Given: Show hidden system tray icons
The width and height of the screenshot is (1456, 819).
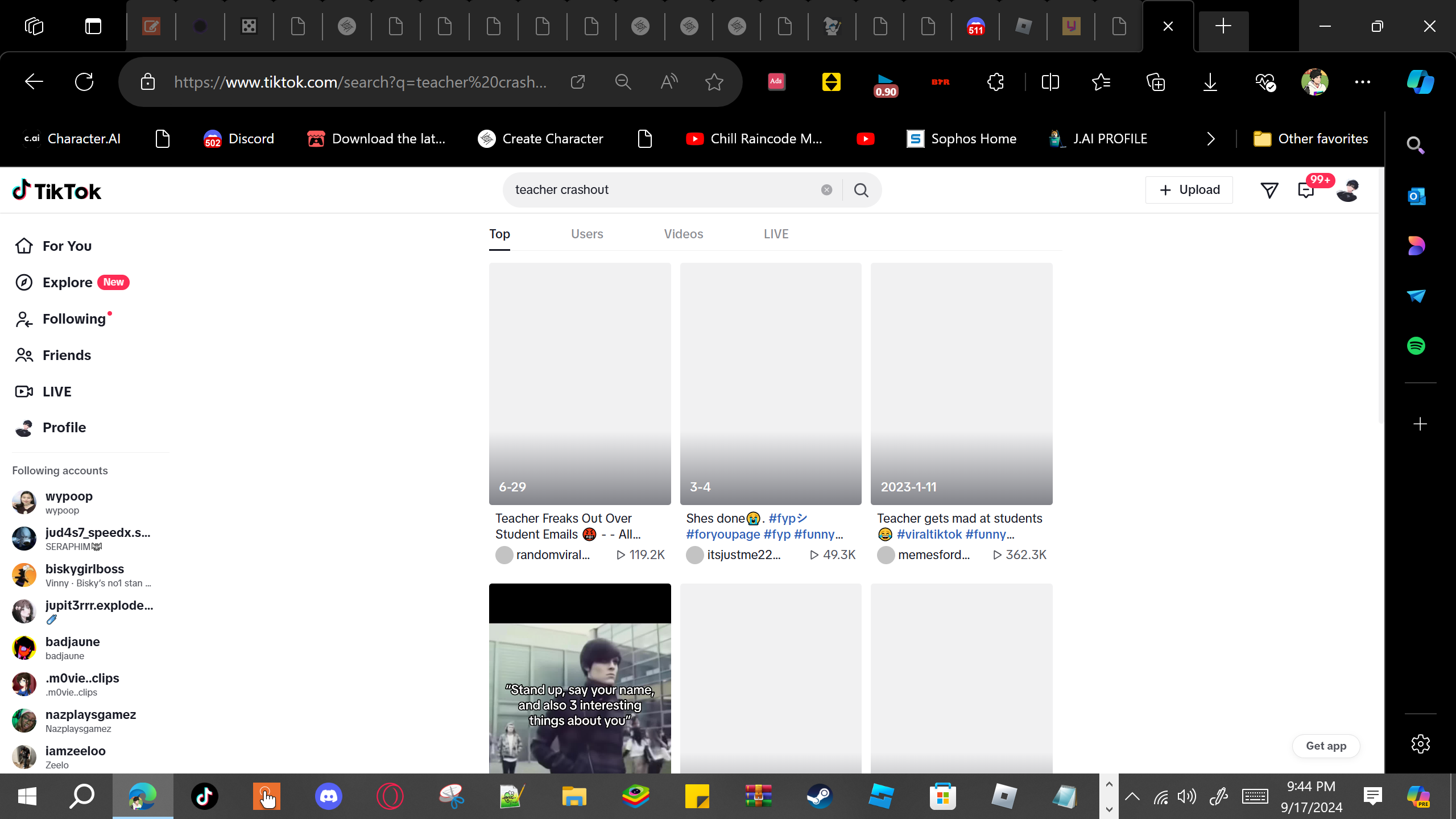Looking at the screenshot, I should tap(1132, 796).
